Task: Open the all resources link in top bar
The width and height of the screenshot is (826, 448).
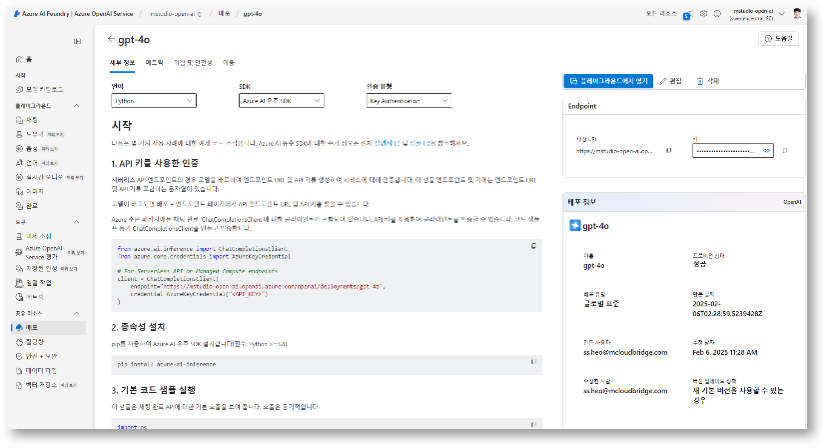Action: 661,14
